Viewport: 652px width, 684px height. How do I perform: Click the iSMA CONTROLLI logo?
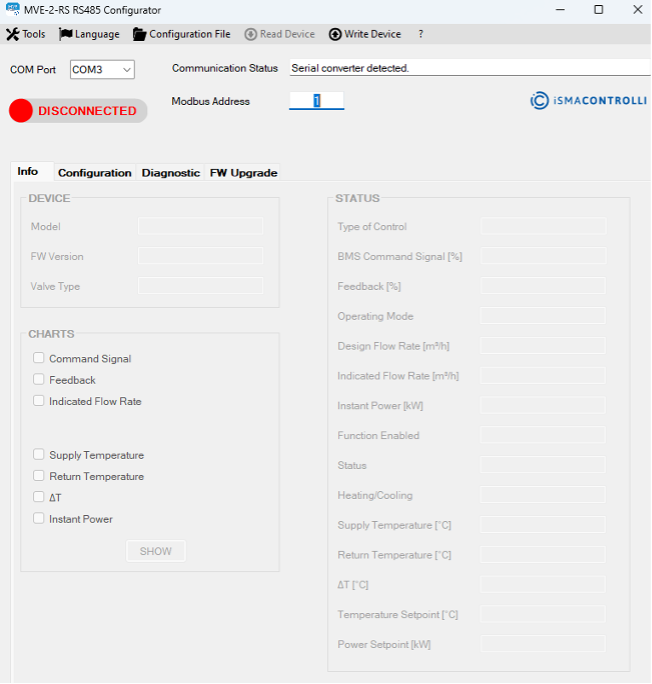(x=588, y=100)
